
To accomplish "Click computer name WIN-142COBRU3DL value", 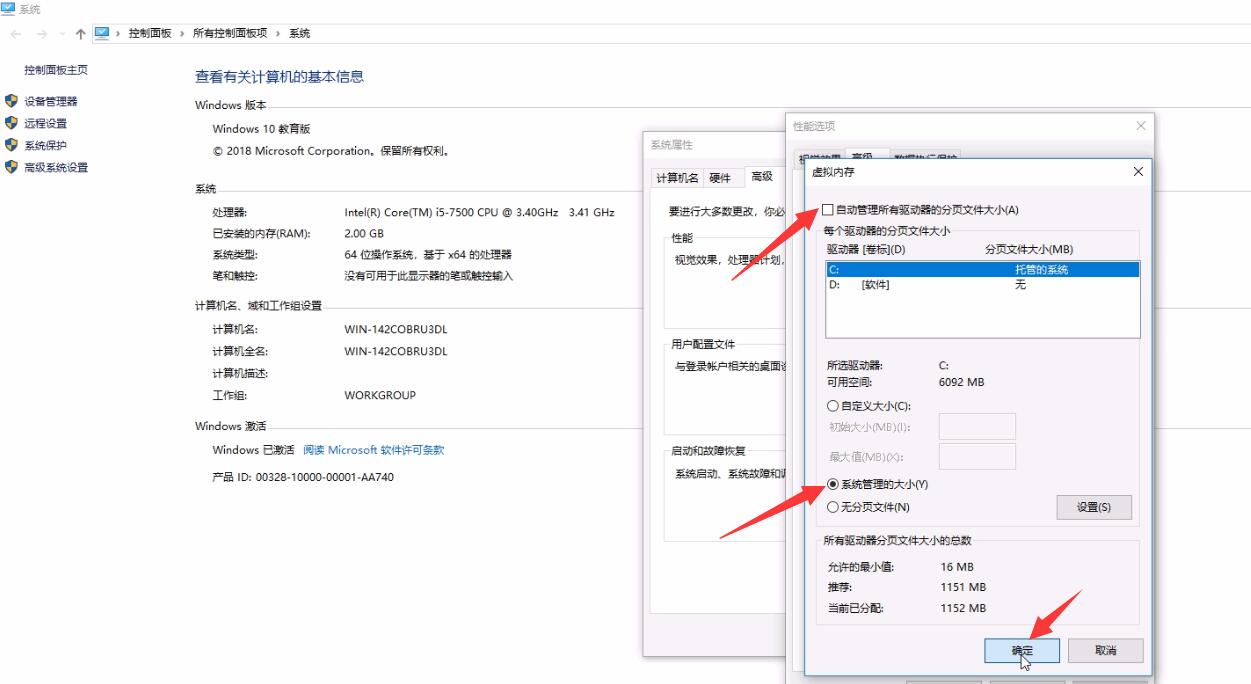I will point(396,329).
